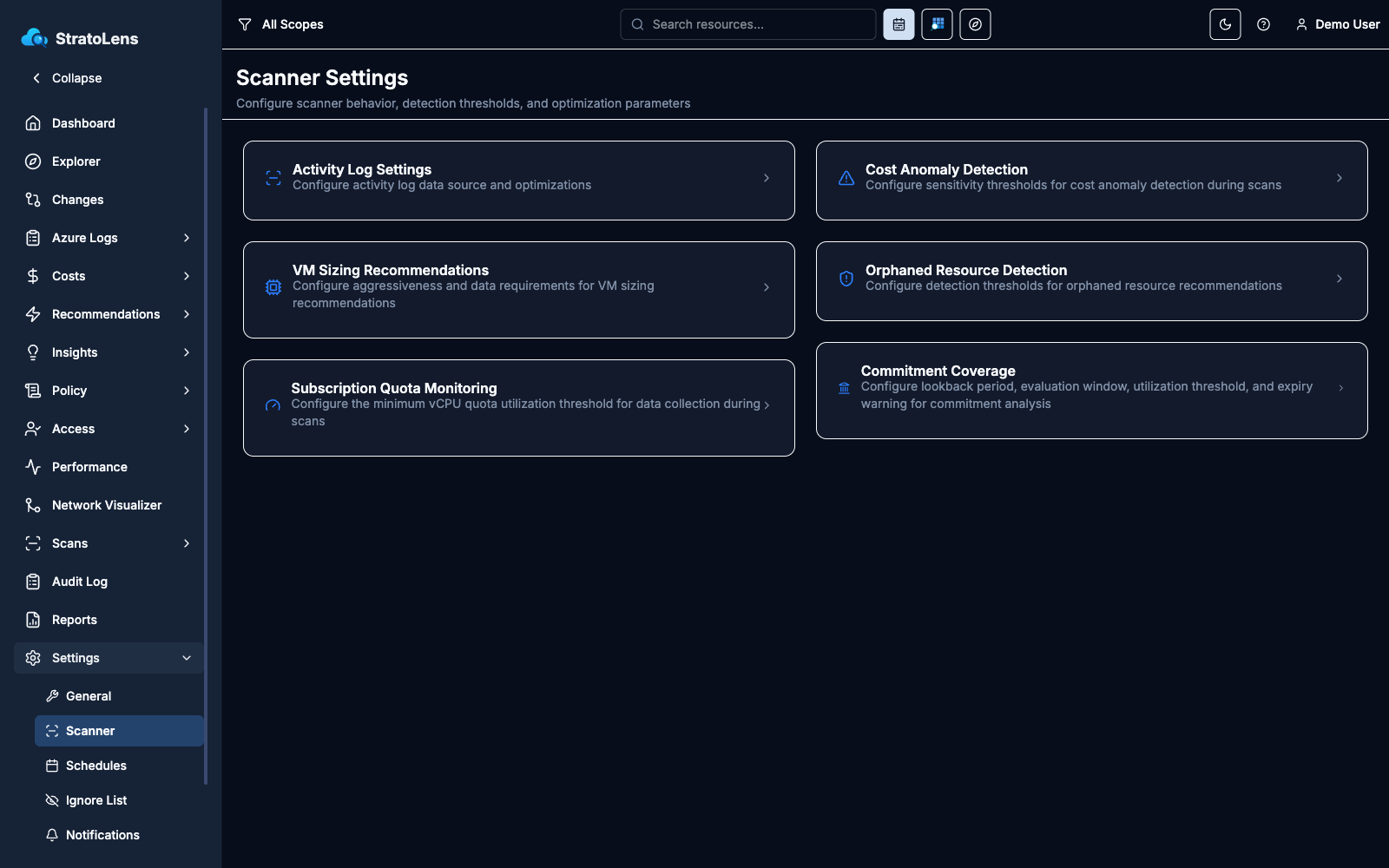Click the Access user-check icon

[33, 429]
